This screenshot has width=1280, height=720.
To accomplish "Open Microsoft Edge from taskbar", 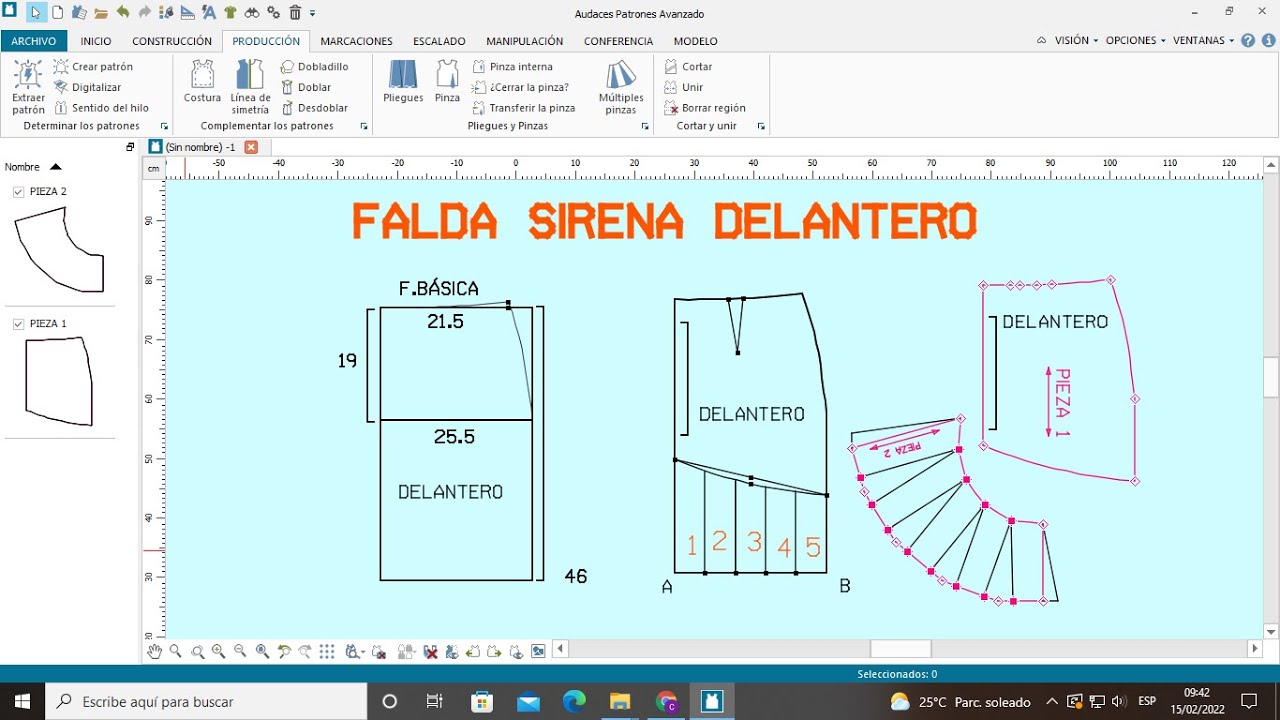I will coord(574,701).
